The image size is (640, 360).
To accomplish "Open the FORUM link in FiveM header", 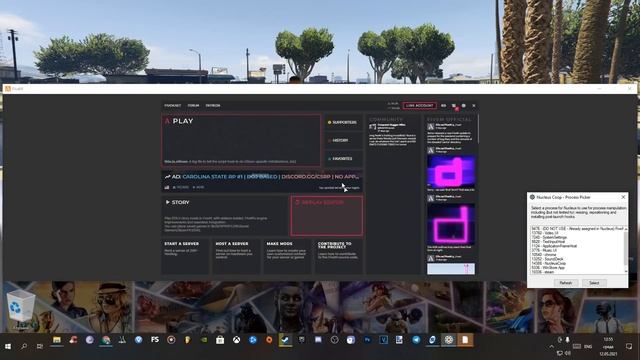I will (193, 106).
